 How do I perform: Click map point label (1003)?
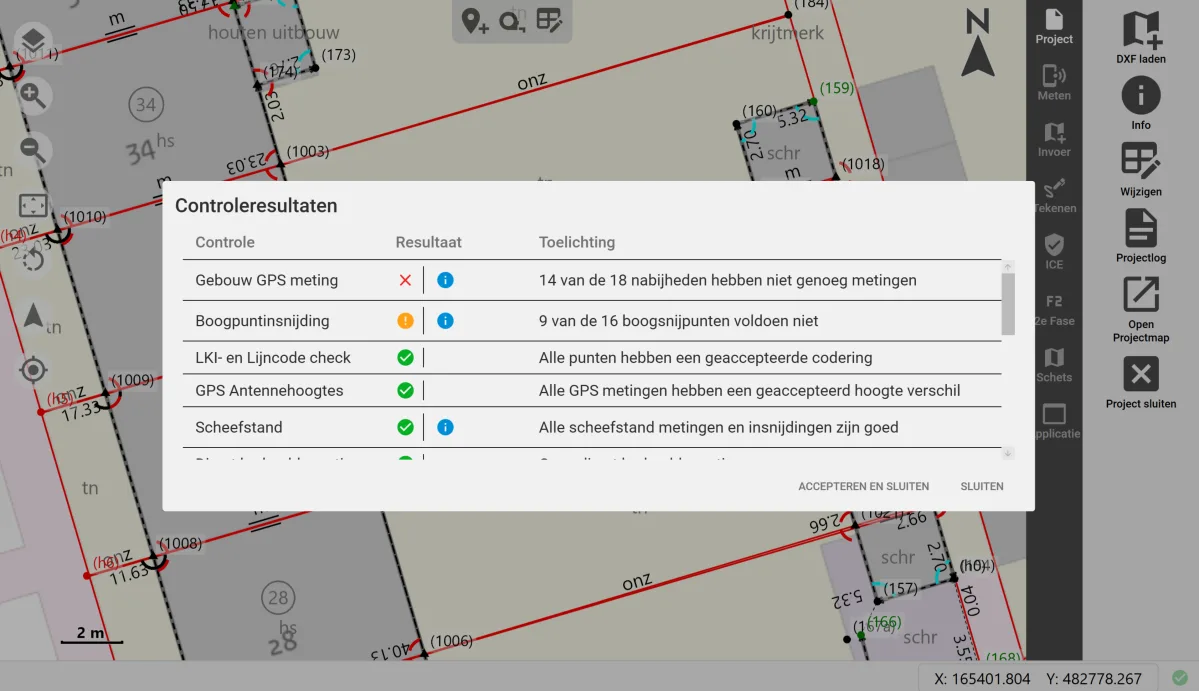[308, 151]
